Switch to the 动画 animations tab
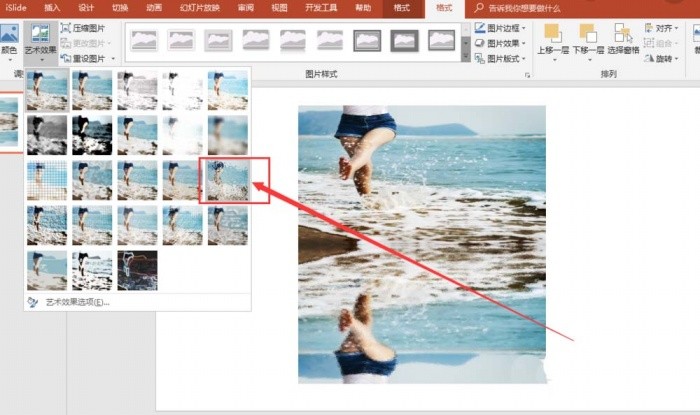The image size is (700, 415). pyautogui.click(x=154, y=8)
